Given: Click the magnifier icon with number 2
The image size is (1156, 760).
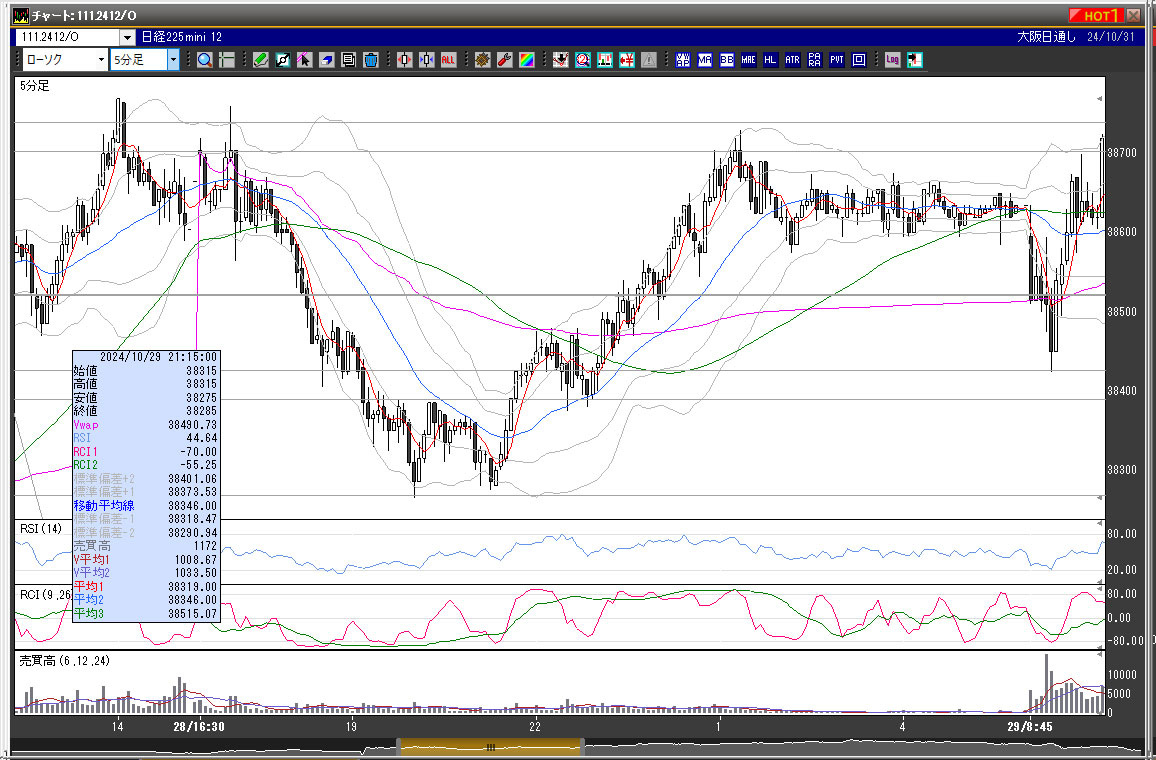Looking at the screenshot, I should [x=582, y=60].
